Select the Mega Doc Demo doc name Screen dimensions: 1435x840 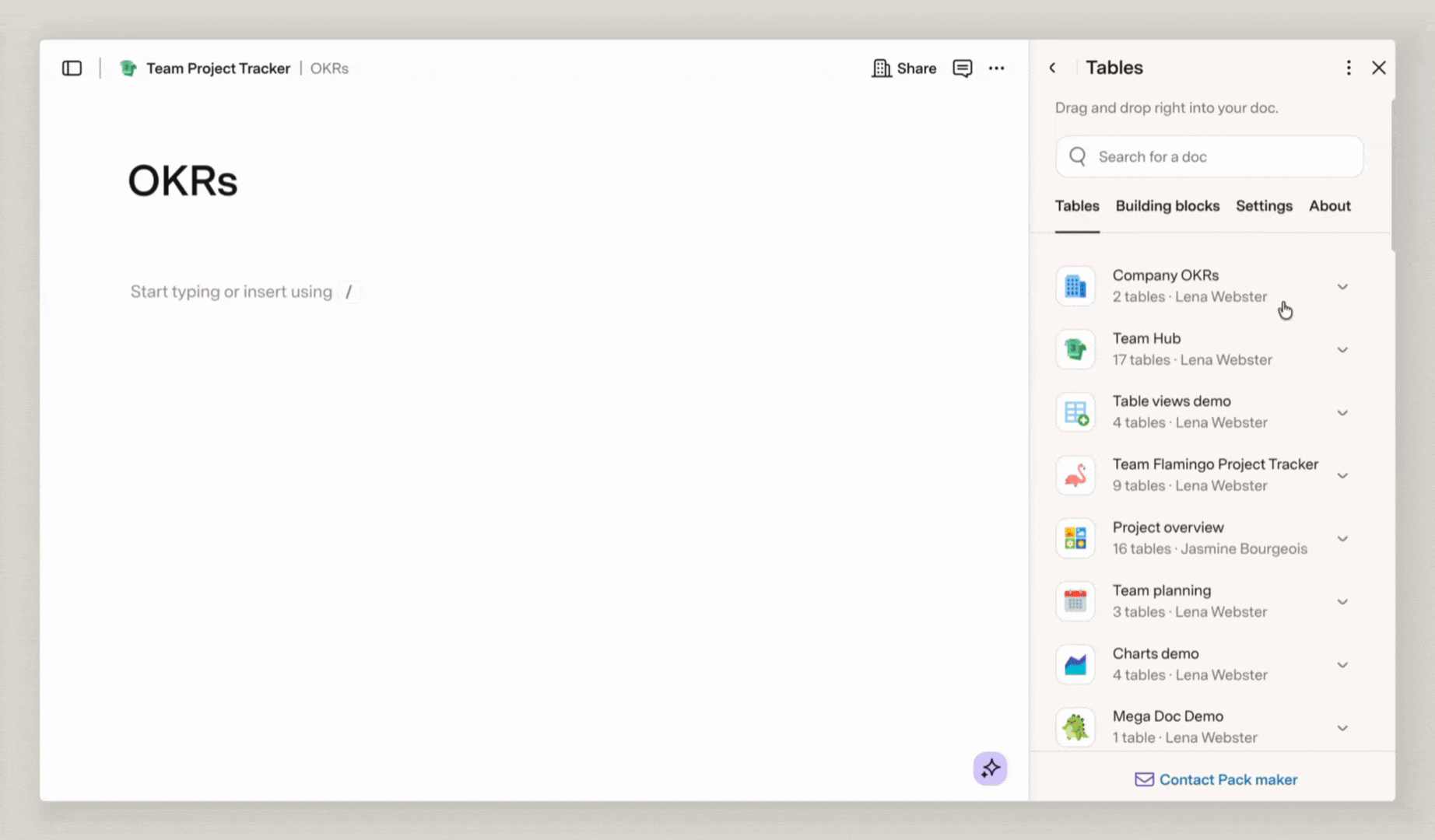point(1167,716)
